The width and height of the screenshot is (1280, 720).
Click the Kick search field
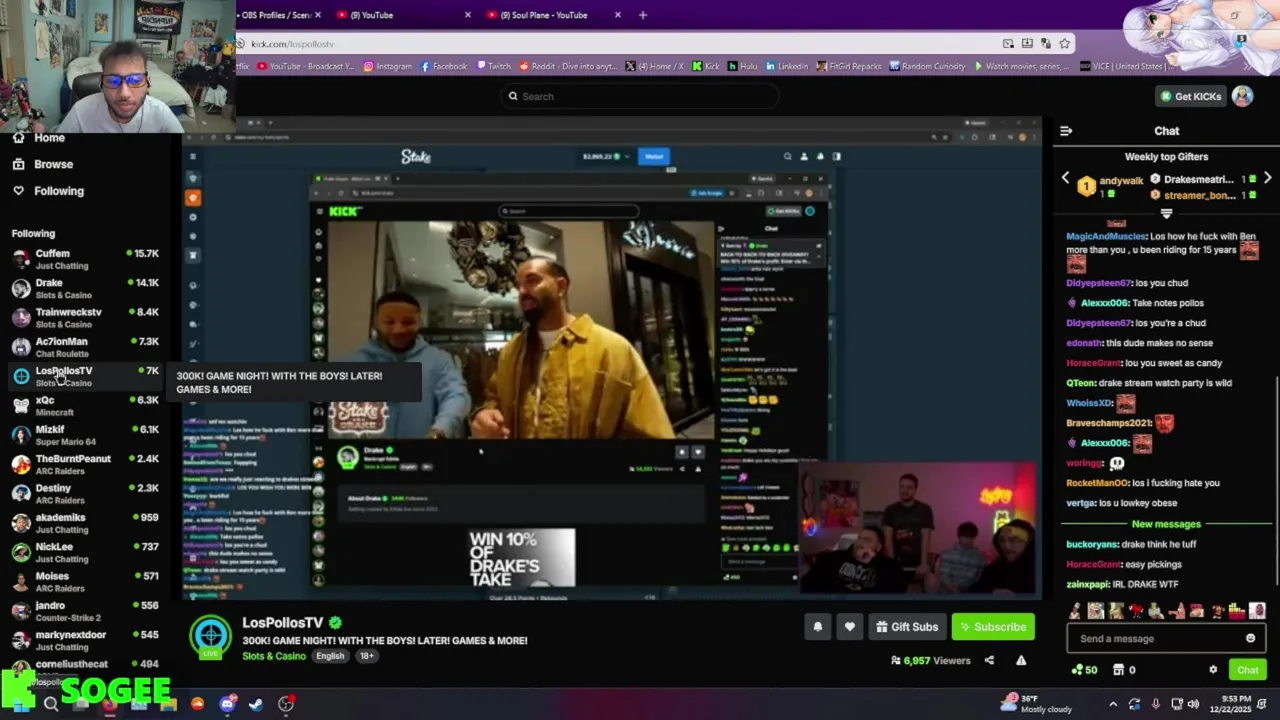(640, 96)
